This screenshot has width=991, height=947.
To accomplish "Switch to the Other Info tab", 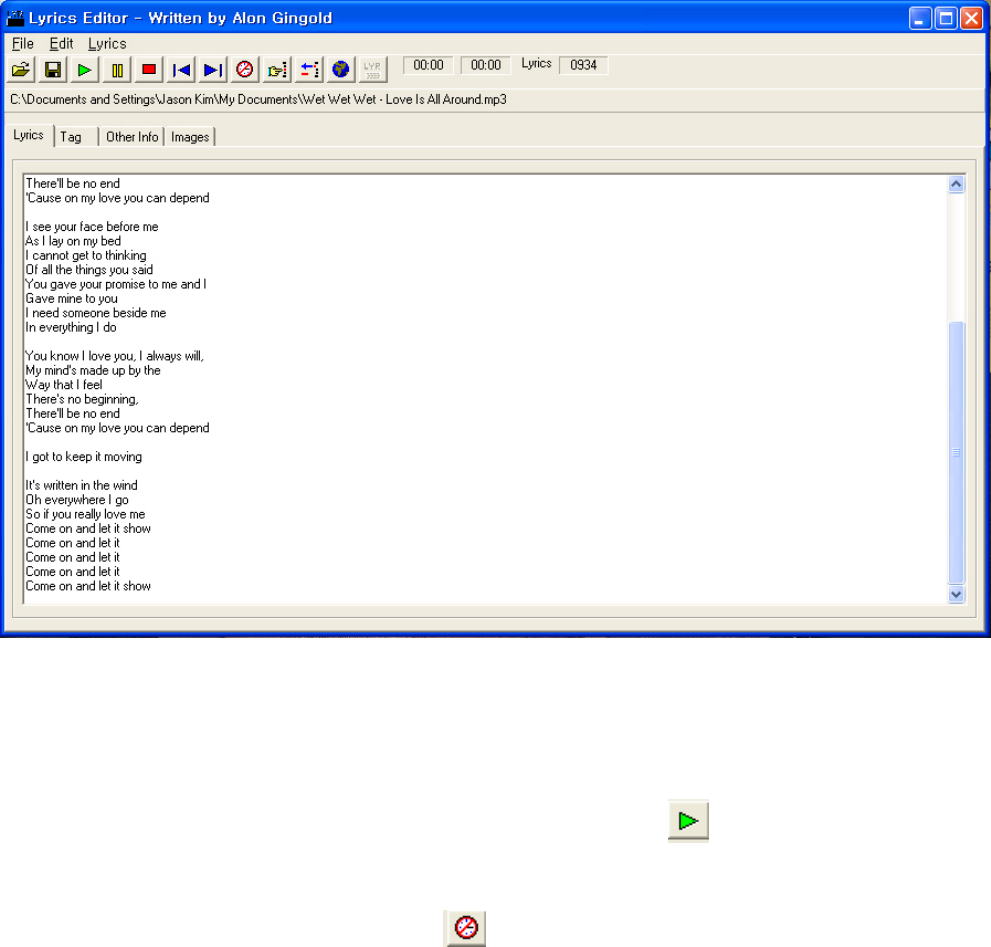I will (x=132, y=137).
